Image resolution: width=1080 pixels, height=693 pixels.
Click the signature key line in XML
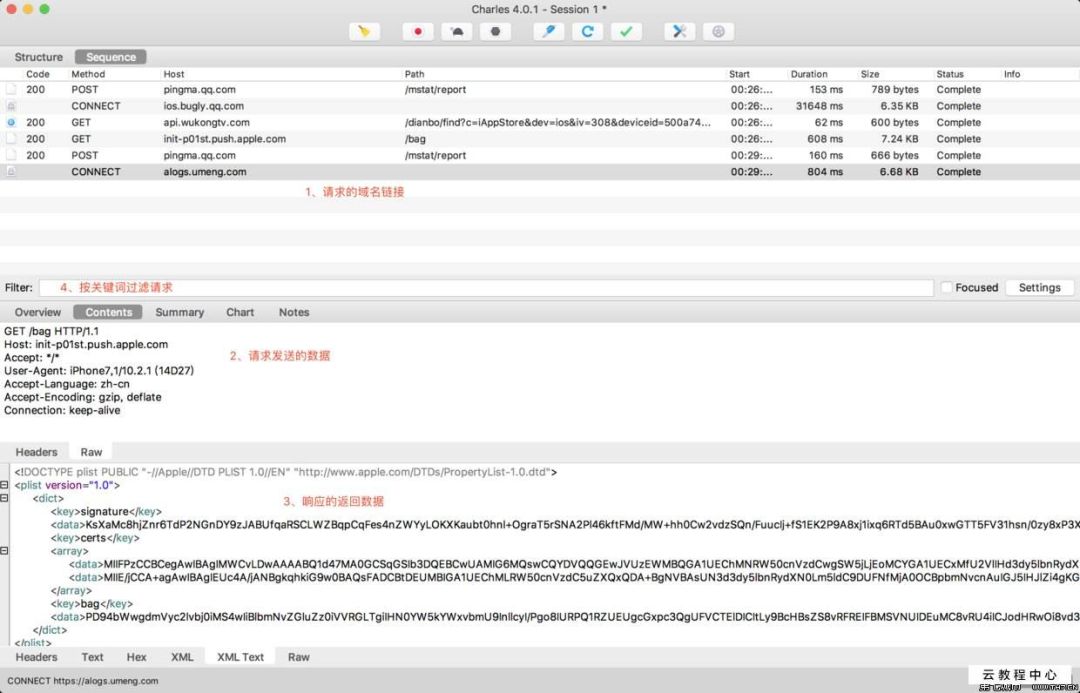pyautogui.click(x=106, y=512)
